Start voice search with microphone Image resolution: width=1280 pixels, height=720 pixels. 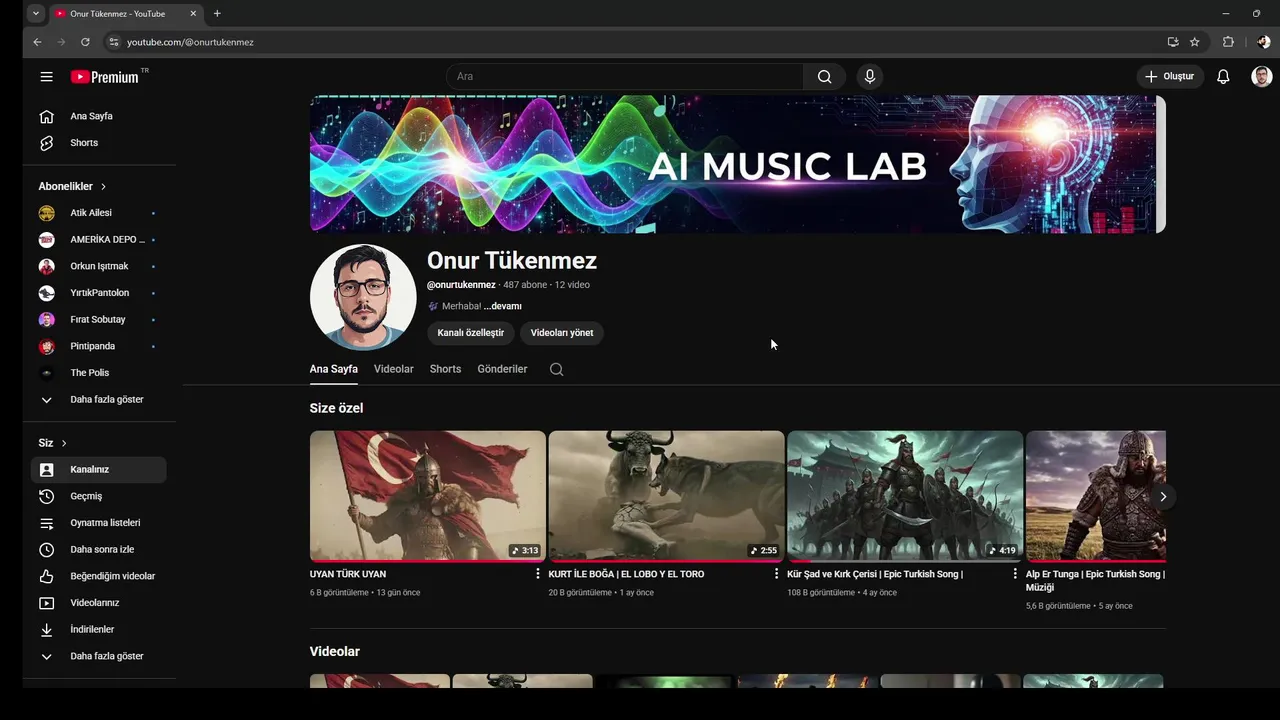point(870,77)
